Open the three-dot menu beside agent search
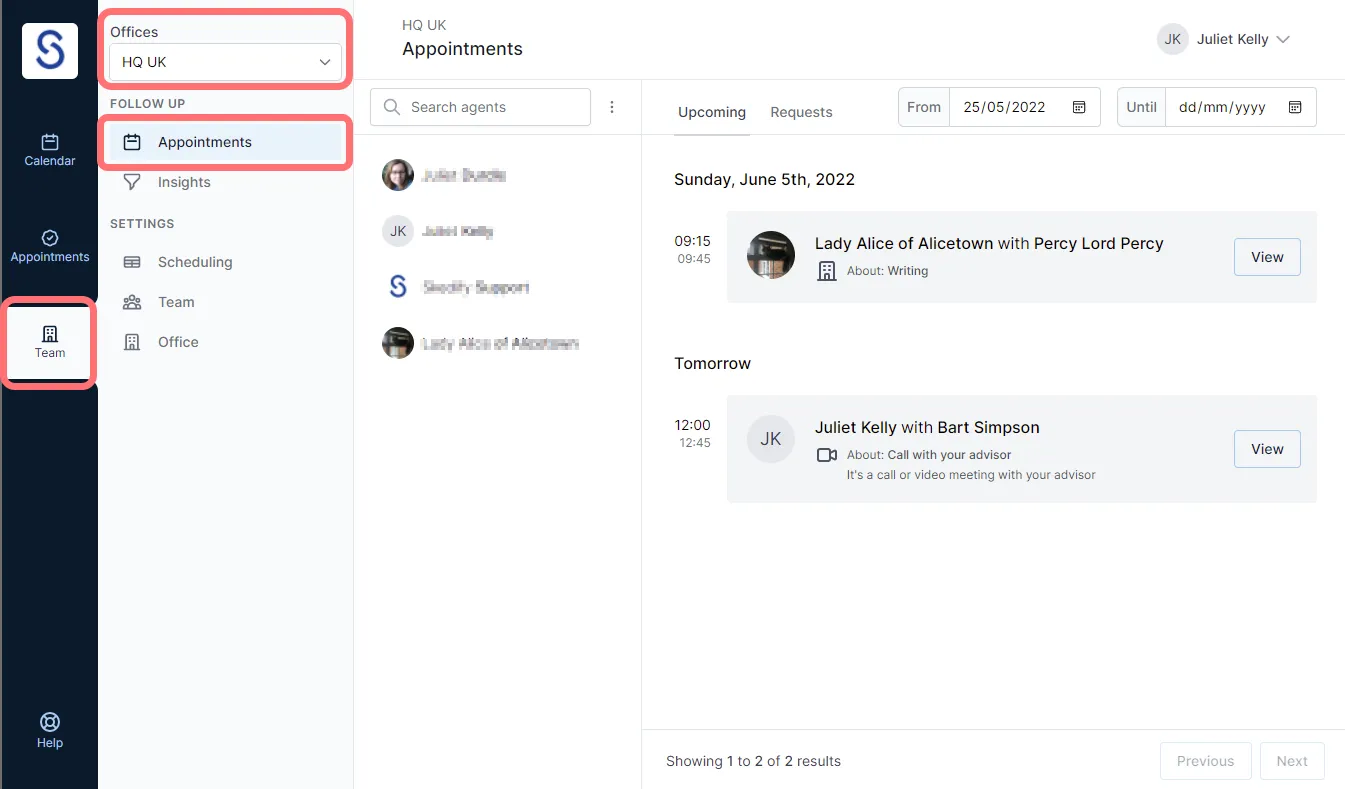 pyautogui.click(x=612, y=107)
